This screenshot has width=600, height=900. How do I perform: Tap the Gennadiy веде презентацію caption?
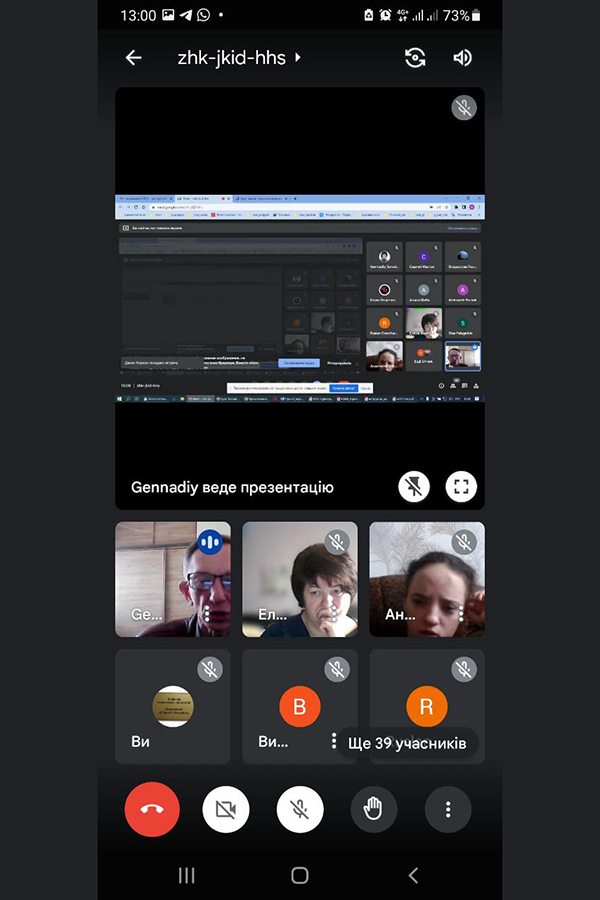click(232, 487)
